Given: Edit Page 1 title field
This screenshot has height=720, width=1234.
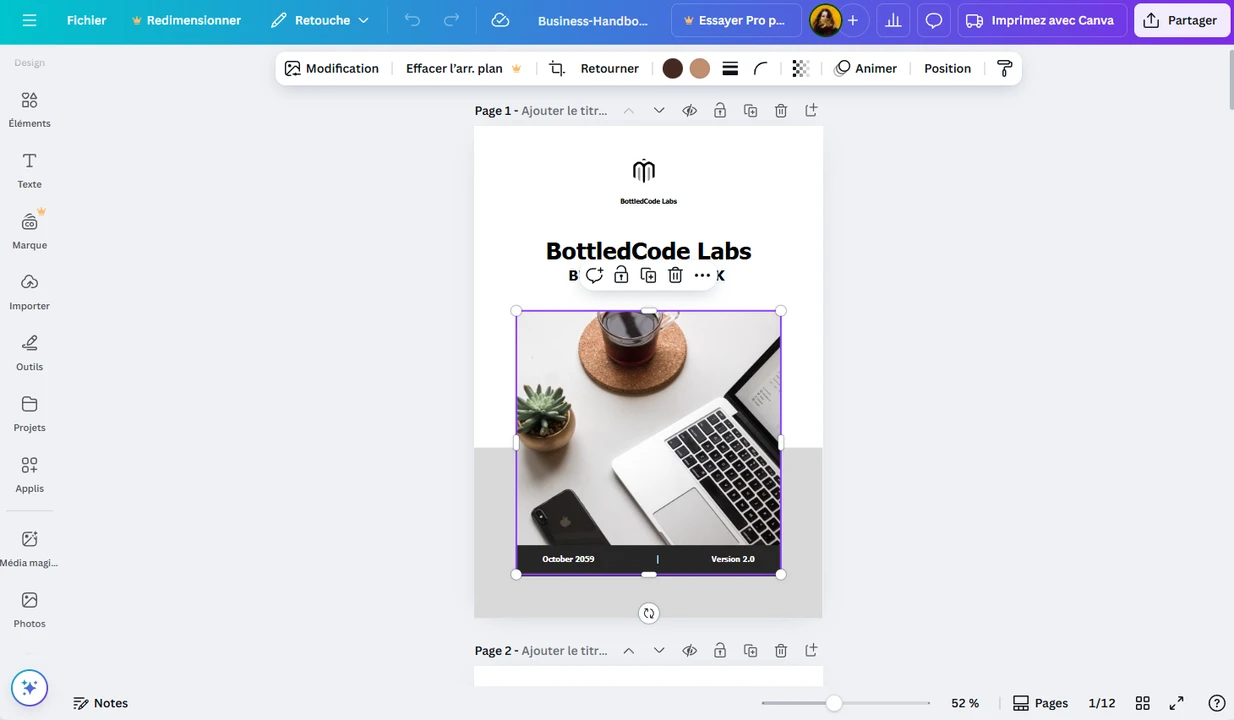Looking at the screenshot, I should coord(564,111).
